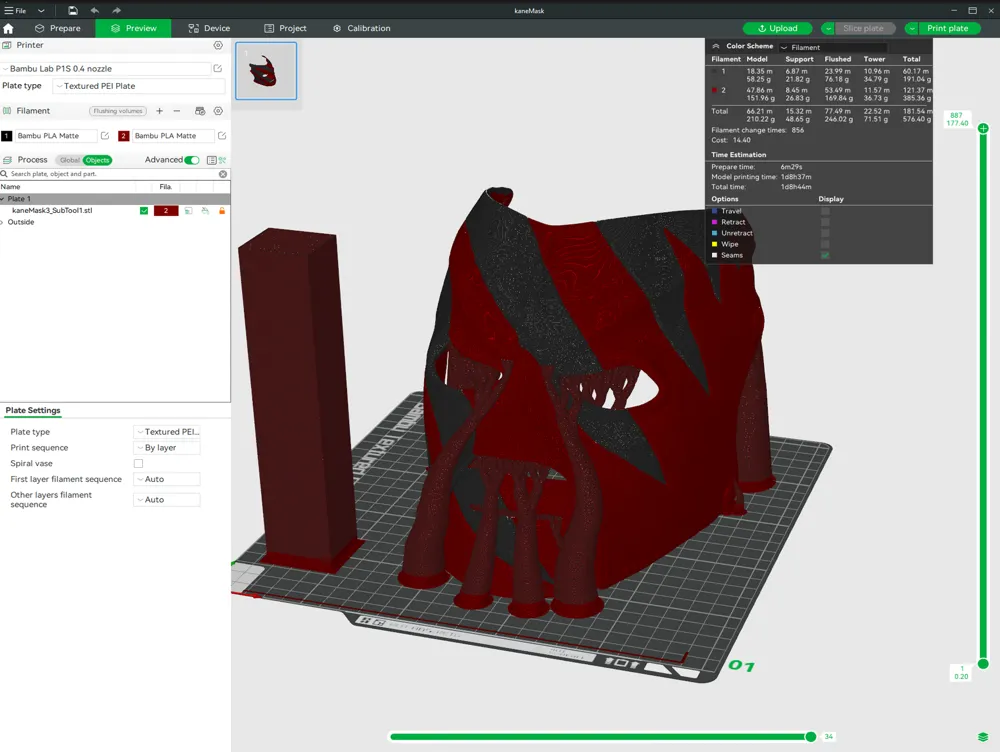Image resolution: width=1000 pixels, height=752 pixels.
Task: Collapse the Color Scheme panel arrow icon
Action: [716, 46]
